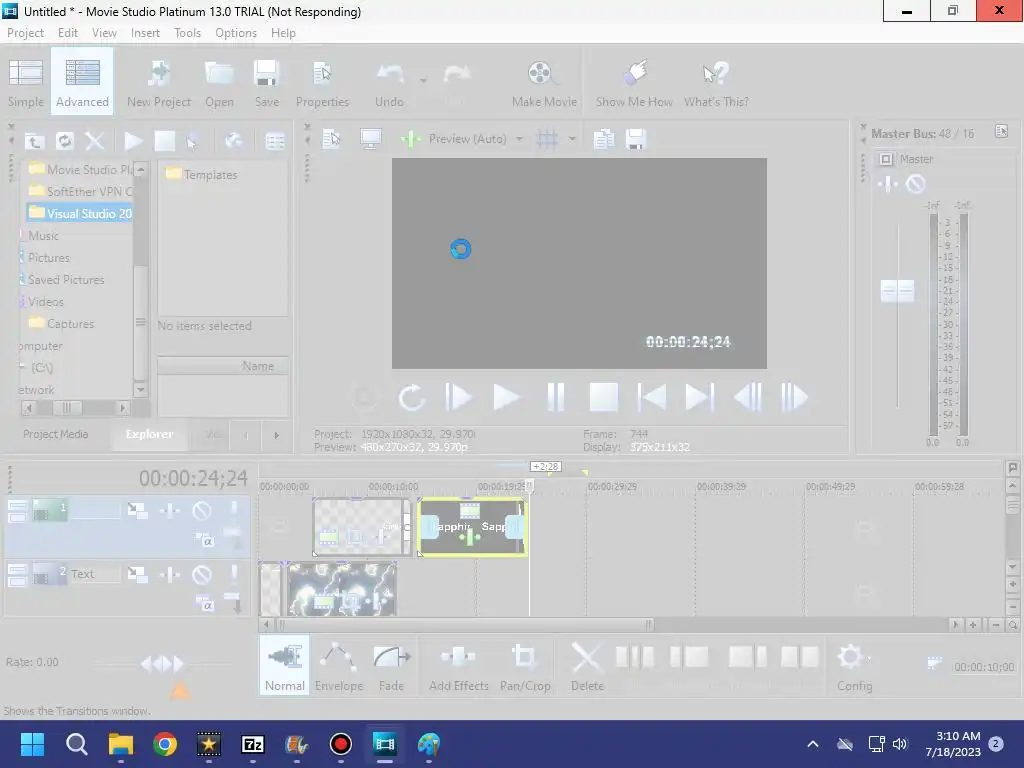Toggle Explorer auto preview
The width and height of the screenshot is (1024, 768).
tap(193, 140)
